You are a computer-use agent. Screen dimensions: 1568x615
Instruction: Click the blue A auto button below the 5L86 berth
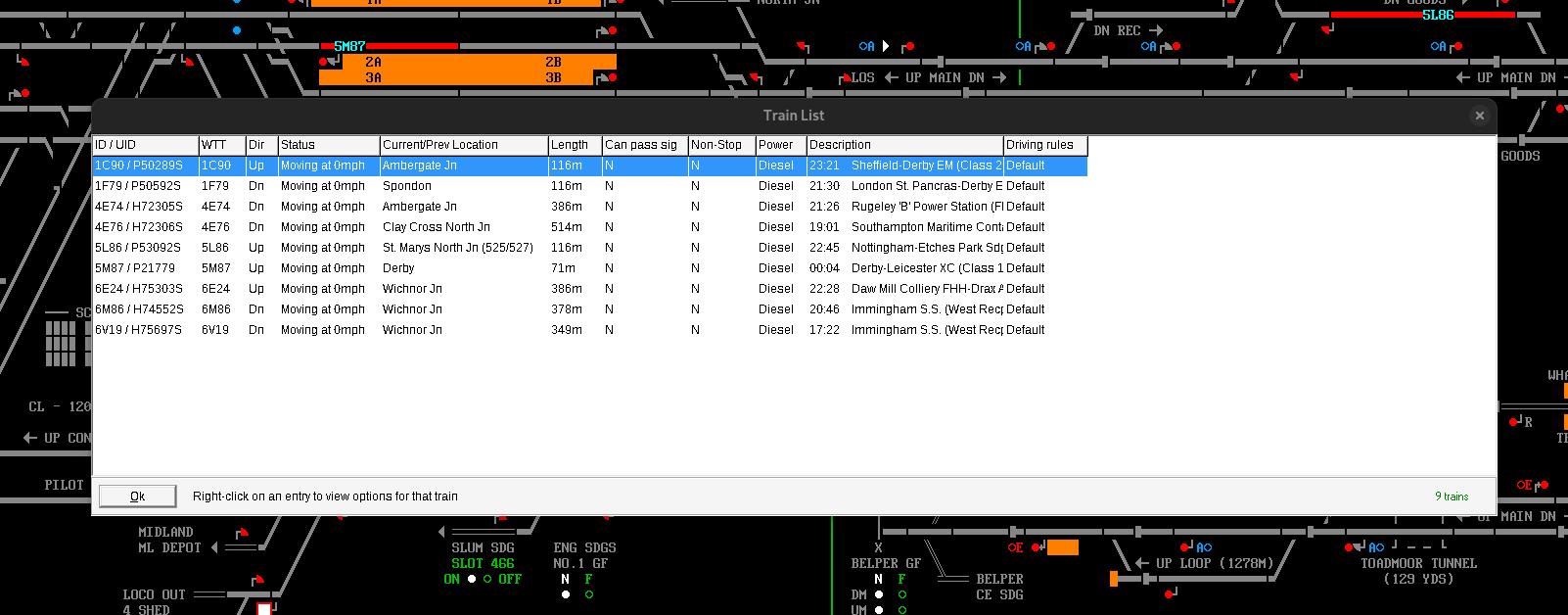[x=1438, y=46]
